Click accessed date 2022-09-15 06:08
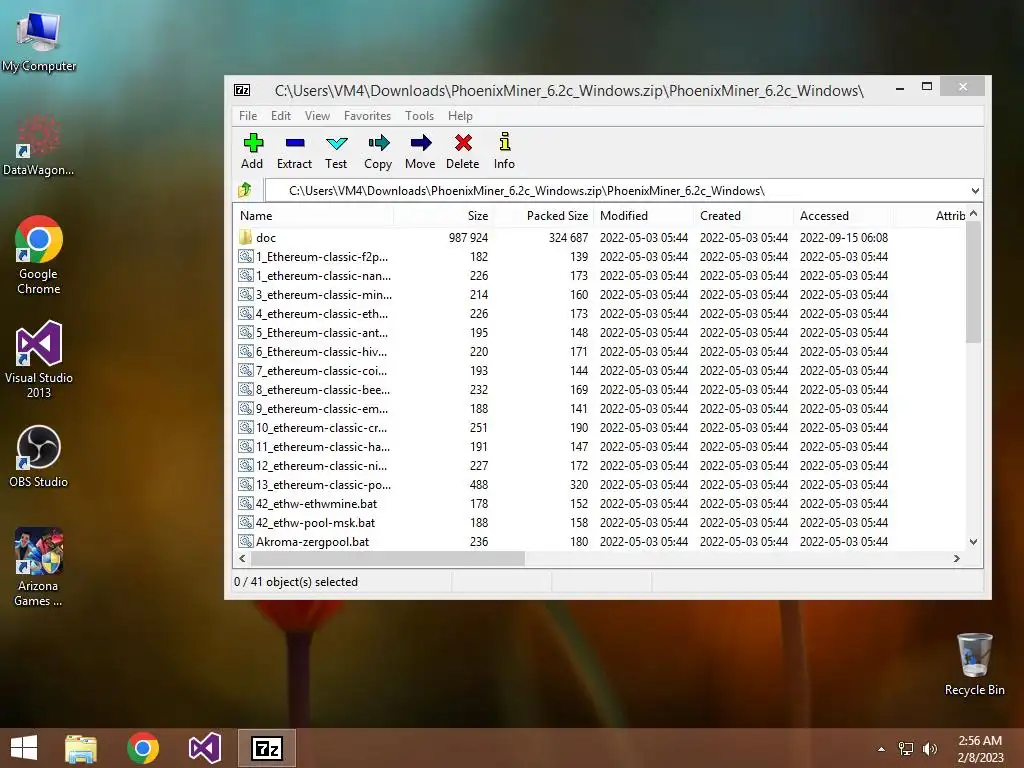The image size is (1024, 768). 844,238
